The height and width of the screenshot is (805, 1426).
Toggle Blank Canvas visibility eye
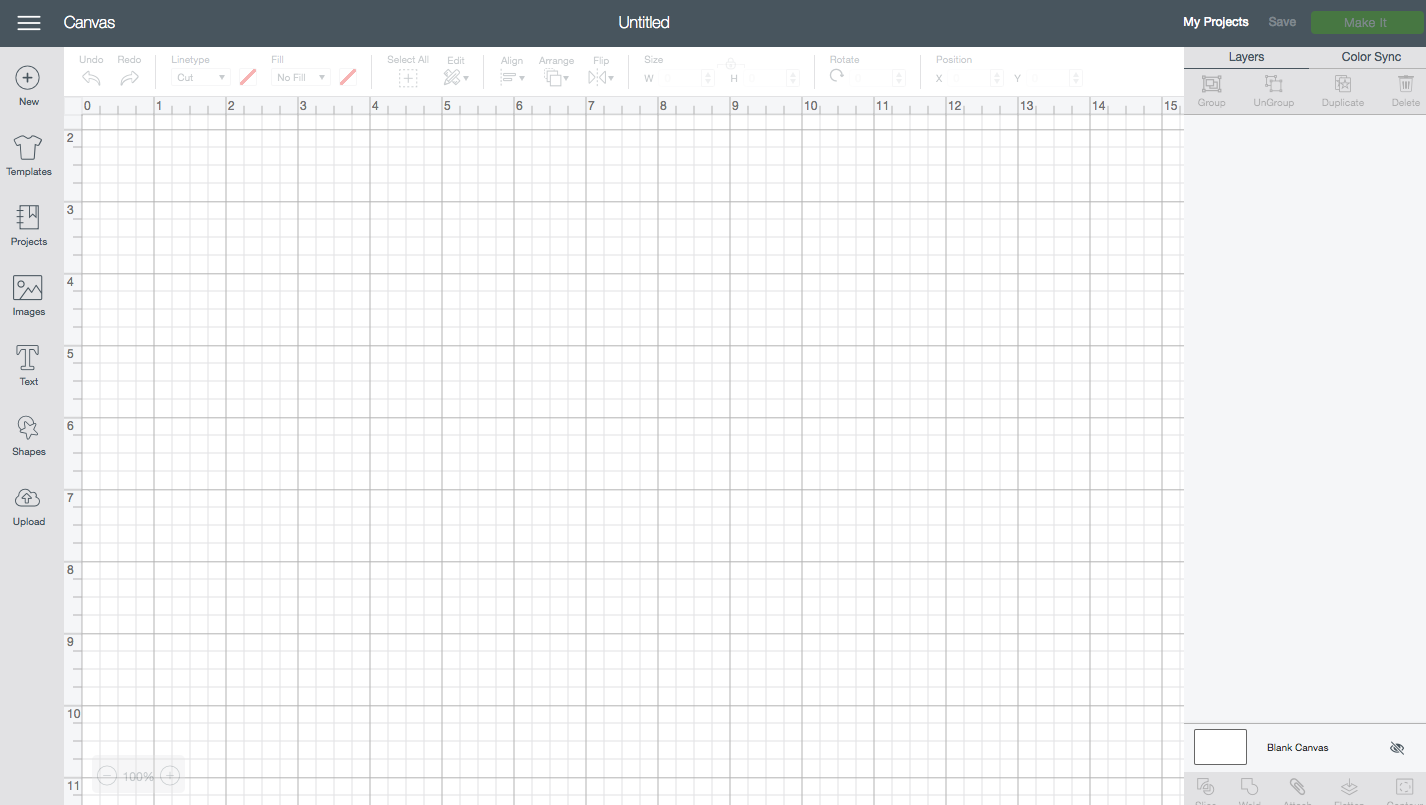pos(1397,748)
